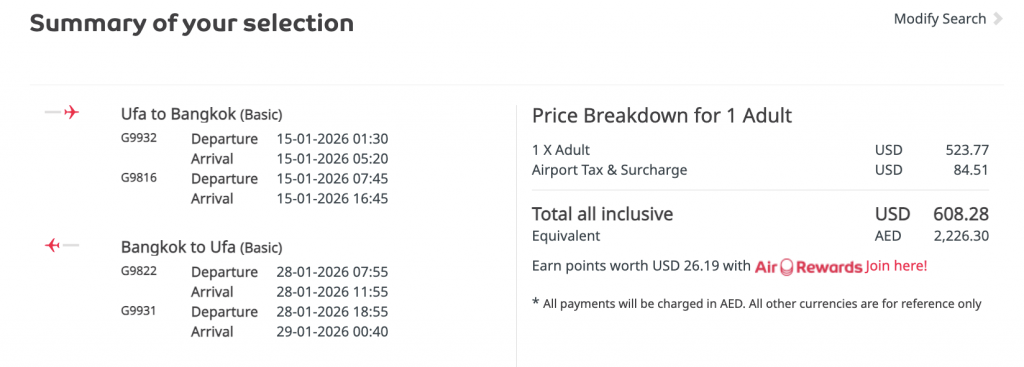Image resolution: width=1024 pixels, height=367 pixels.
Task: Click the 'Join here!' rewards link
Action: point(896,266)
